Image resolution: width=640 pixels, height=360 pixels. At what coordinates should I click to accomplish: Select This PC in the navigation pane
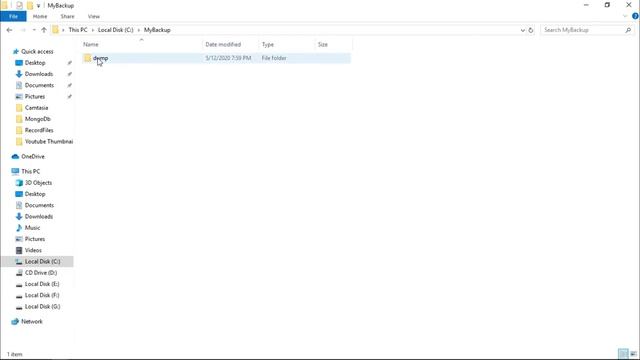(30, 171)
